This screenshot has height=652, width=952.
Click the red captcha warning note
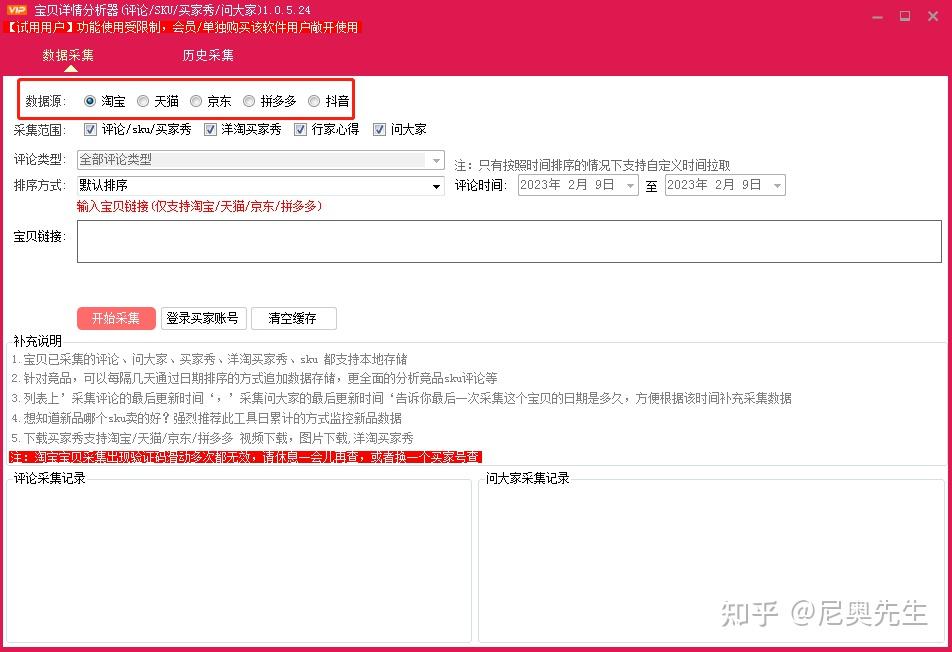tap(245, 457)
